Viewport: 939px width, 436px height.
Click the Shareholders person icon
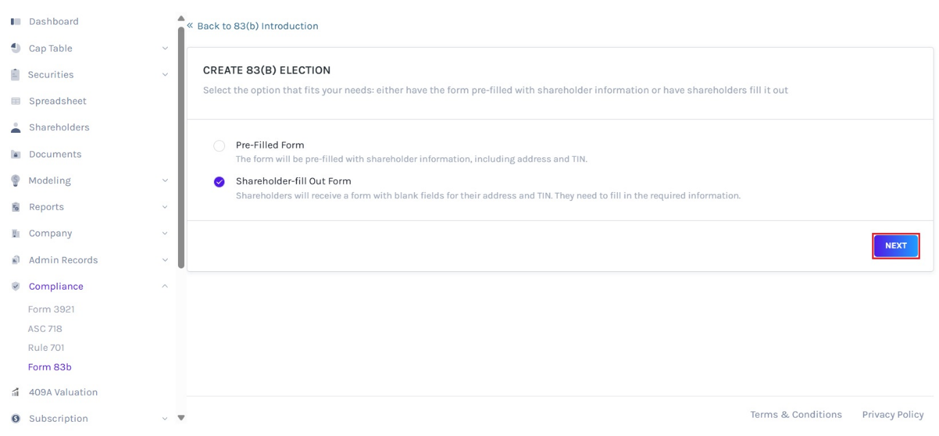coord(16,128)
